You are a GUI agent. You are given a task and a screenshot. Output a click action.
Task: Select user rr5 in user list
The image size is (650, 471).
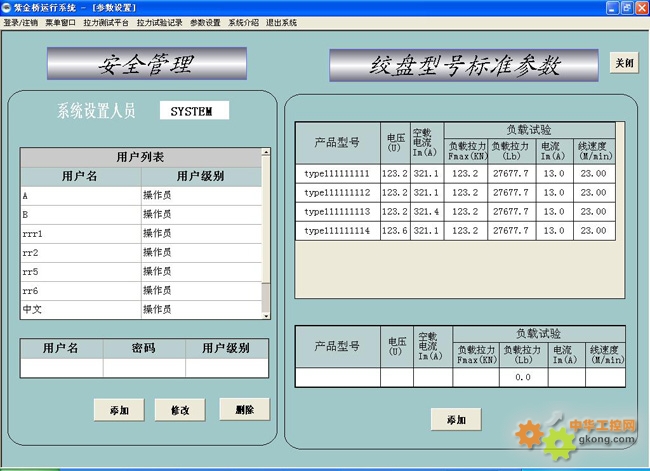point(81,272)
